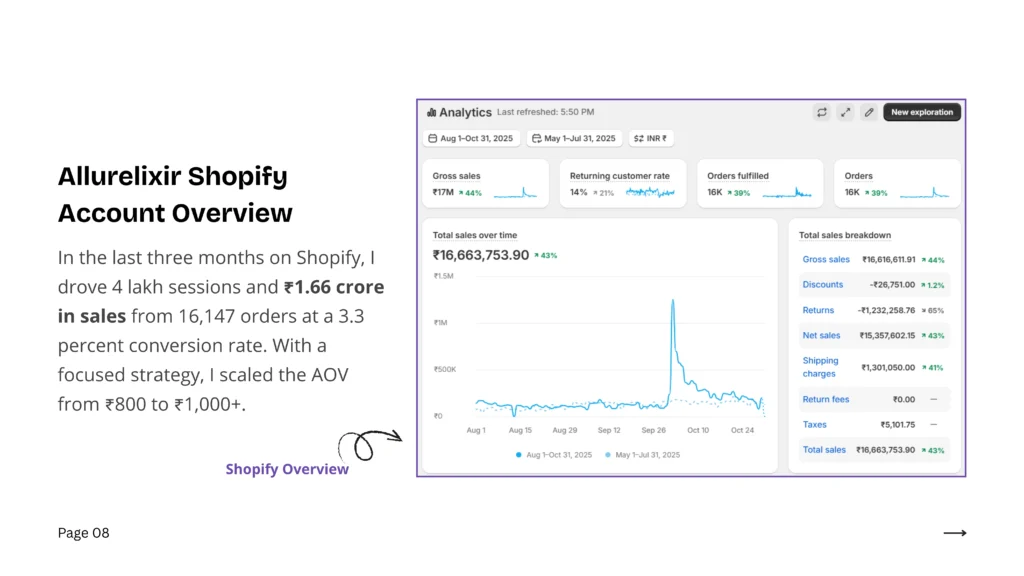Screen dimensions: 1024x576
Task: Open the INR ₹ currency selector
Action: click(651, 139)
